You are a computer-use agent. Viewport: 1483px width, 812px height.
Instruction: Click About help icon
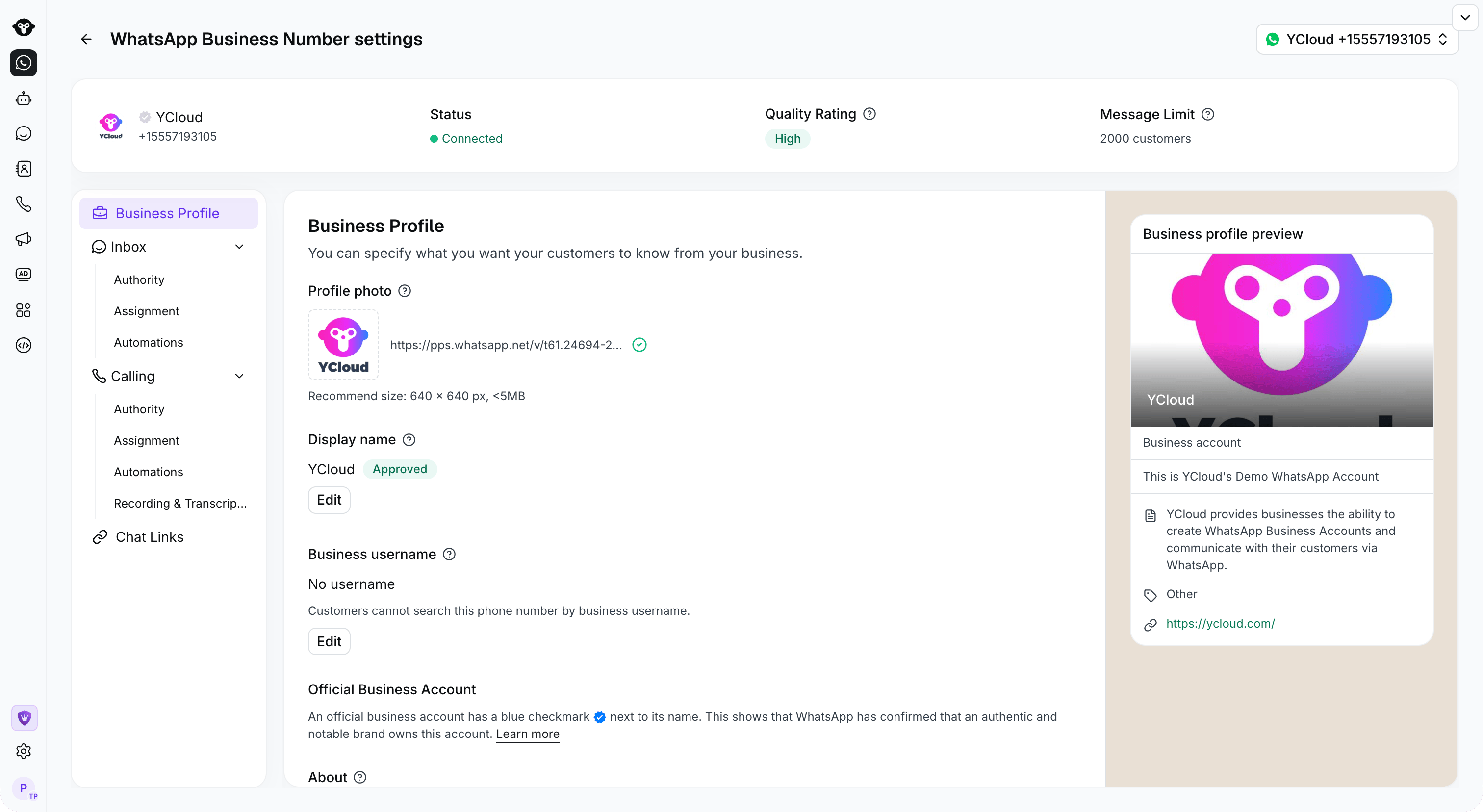pyautogui.click(x=360, y=778)
